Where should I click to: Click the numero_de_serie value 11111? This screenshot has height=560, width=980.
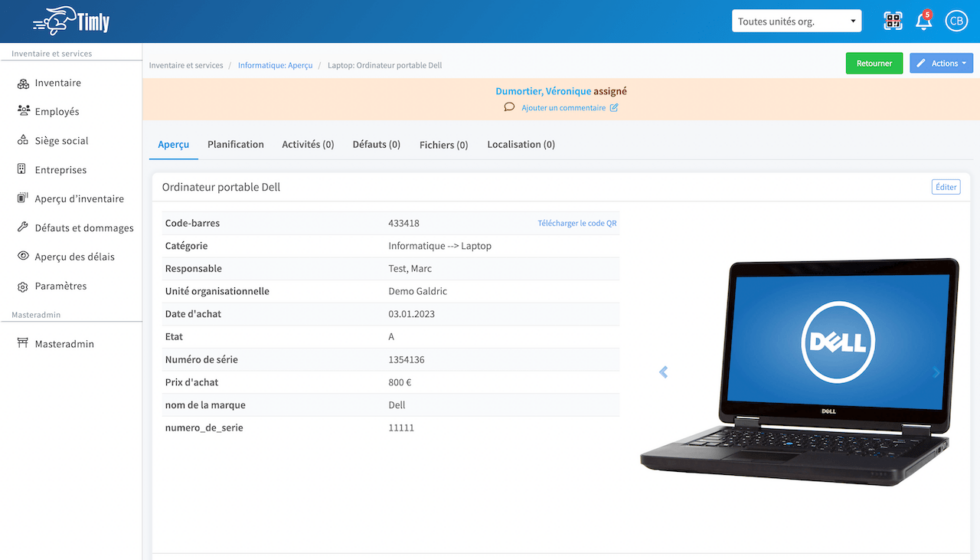pyautogui.click(x=401, y=428)
